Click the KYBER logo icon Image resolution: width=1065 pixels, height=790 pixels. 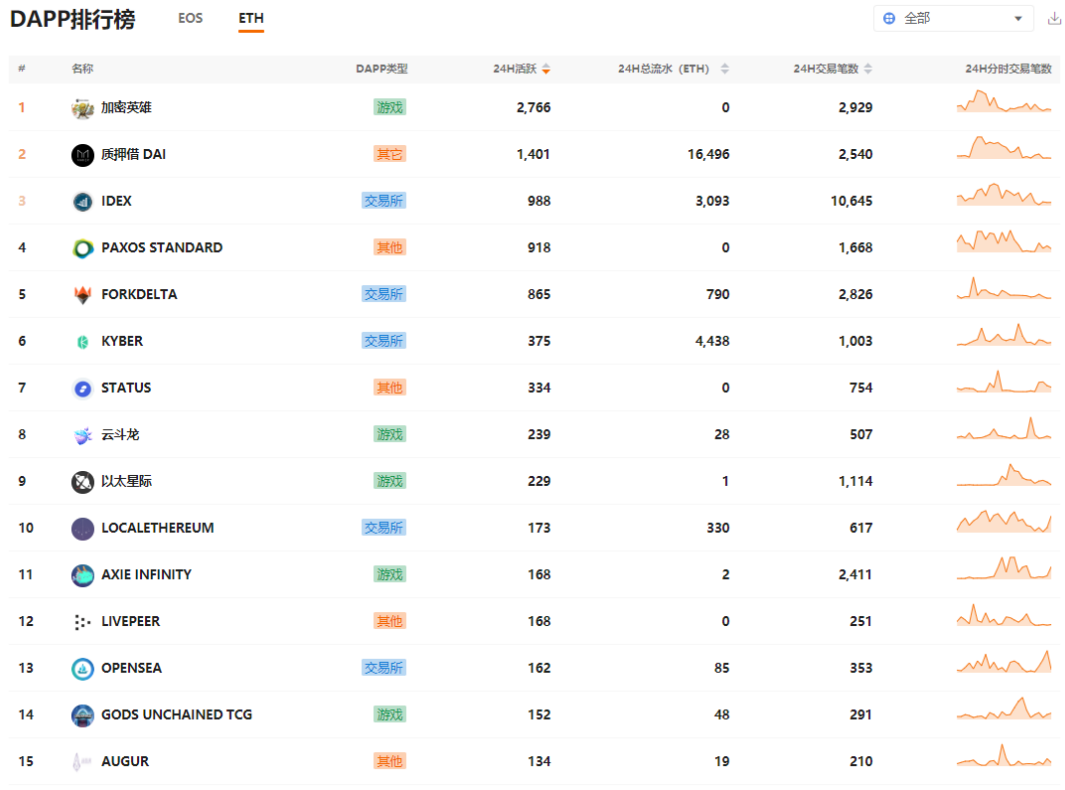tap(83, 342)
